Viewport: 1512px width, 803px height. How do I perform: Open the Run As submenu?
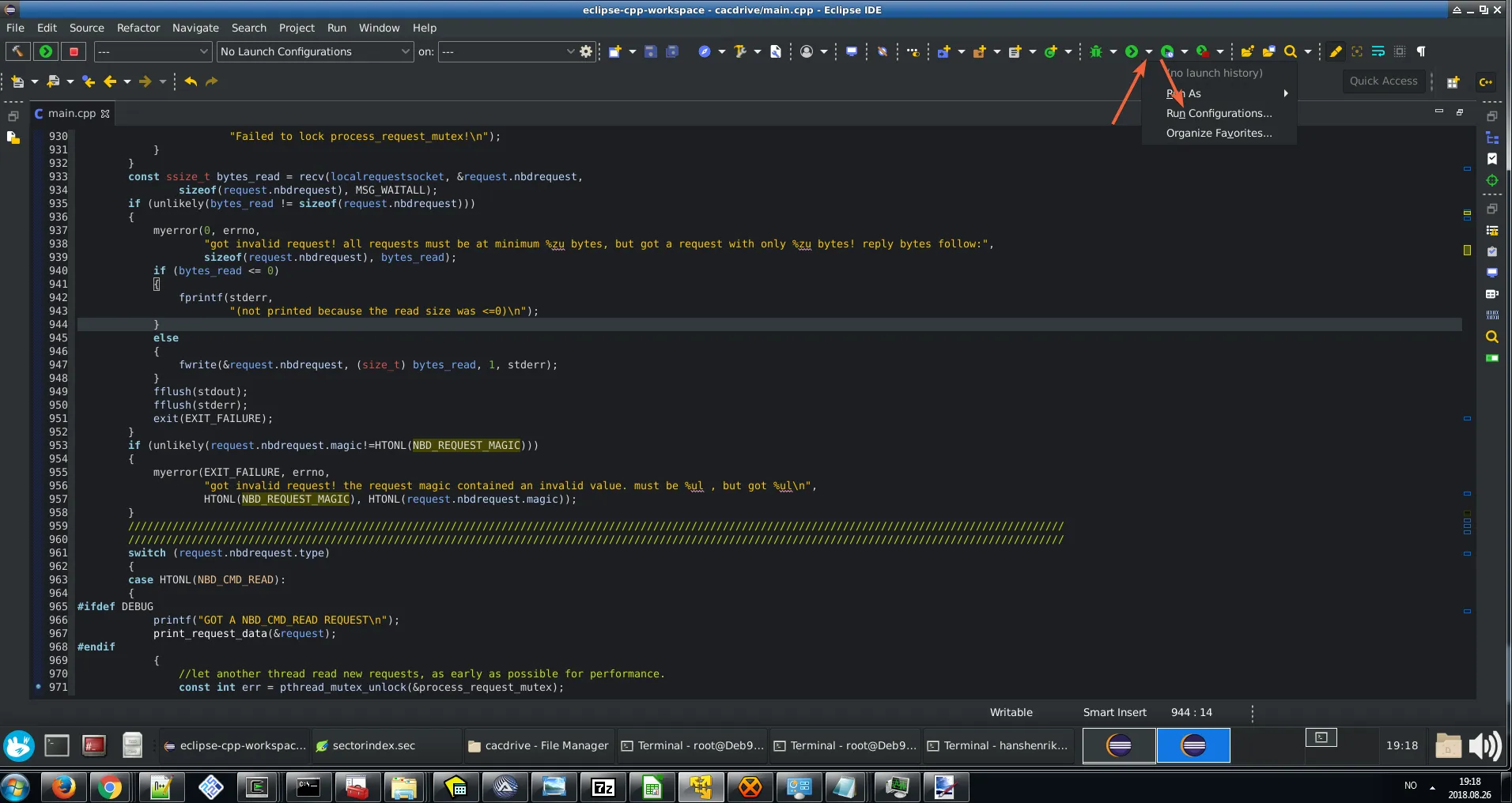coord(1219,93)
